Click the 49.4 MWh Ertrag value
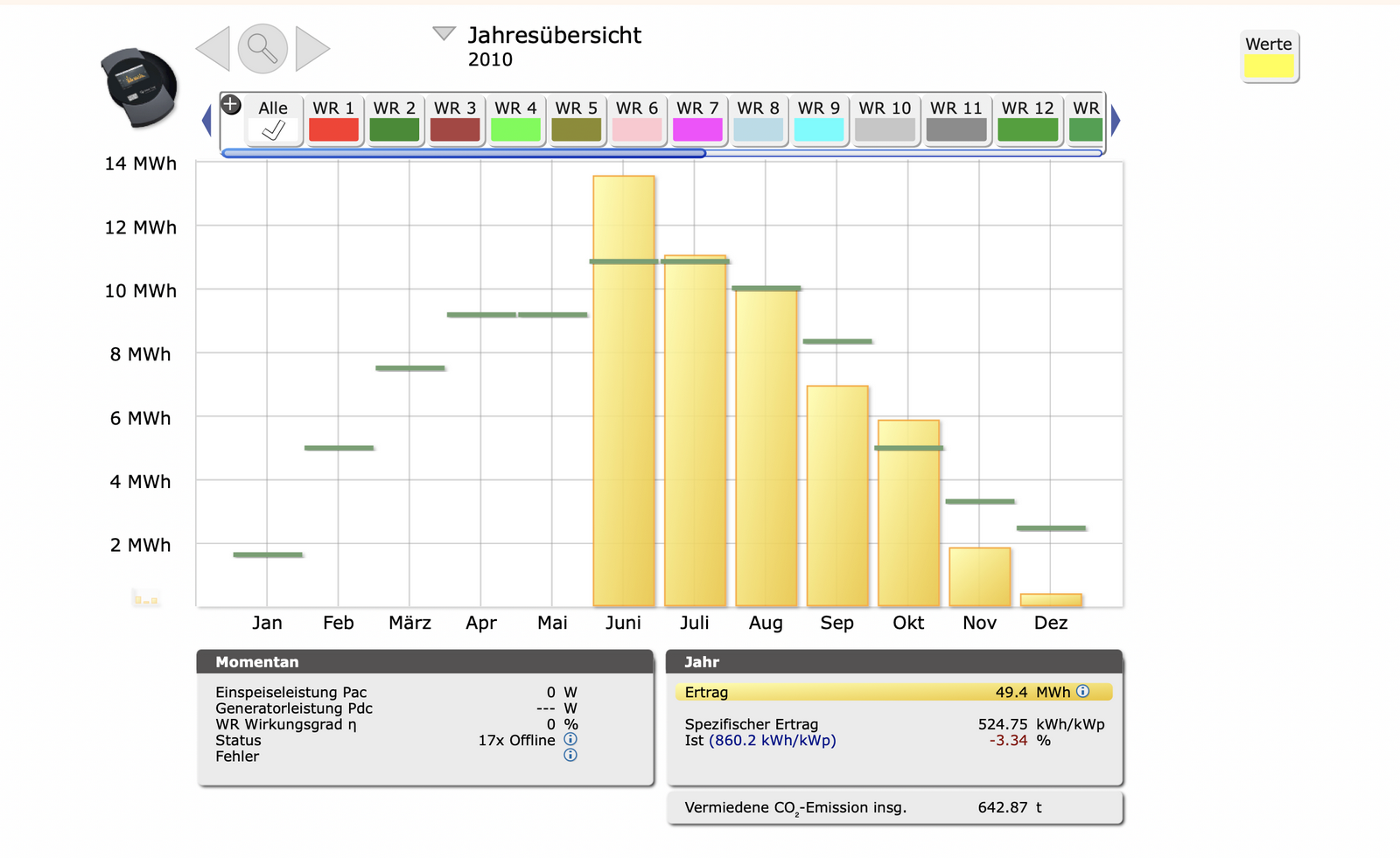Screen dimensions: 1400x858 pyautogui.click(x=1032, y=692)
